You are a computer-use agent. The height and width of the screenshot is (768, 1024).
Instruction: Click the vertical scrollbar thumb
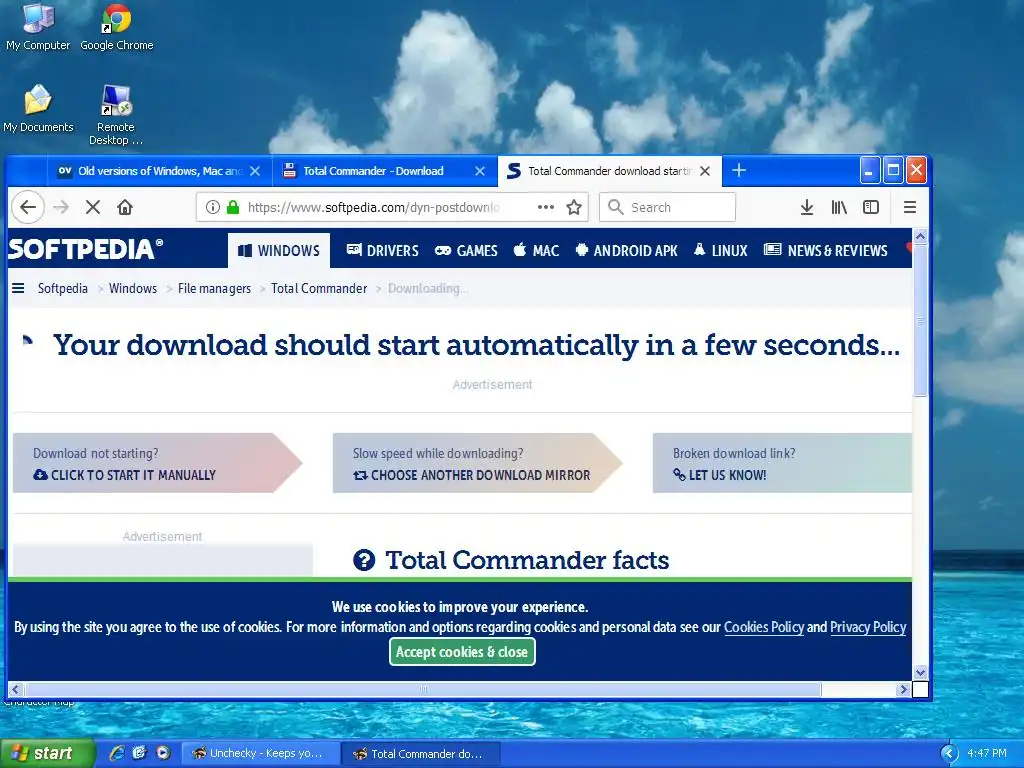(920, 320)
